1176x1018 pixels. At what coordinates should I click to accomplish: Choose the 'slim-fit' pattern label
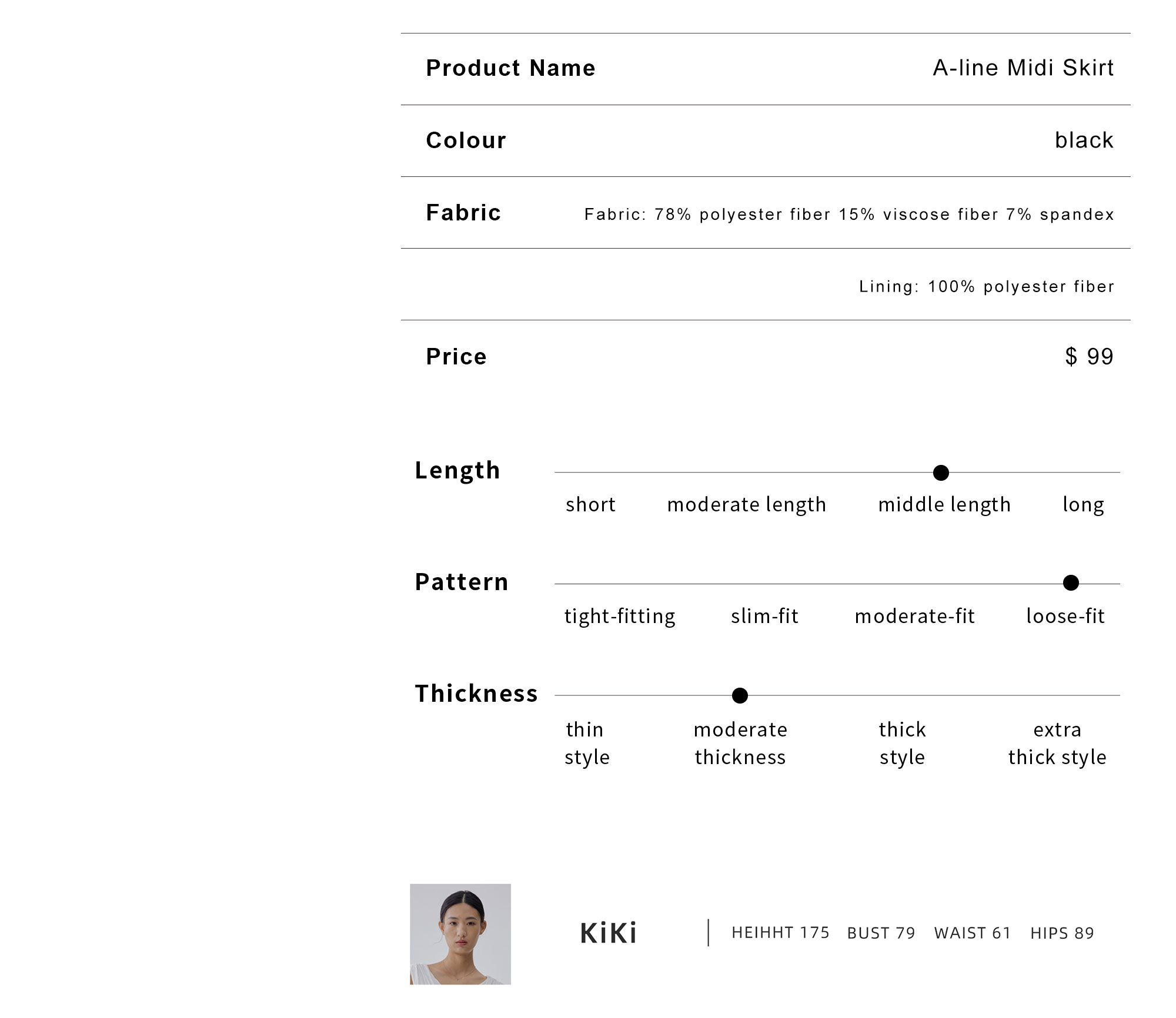click(764, 616)
